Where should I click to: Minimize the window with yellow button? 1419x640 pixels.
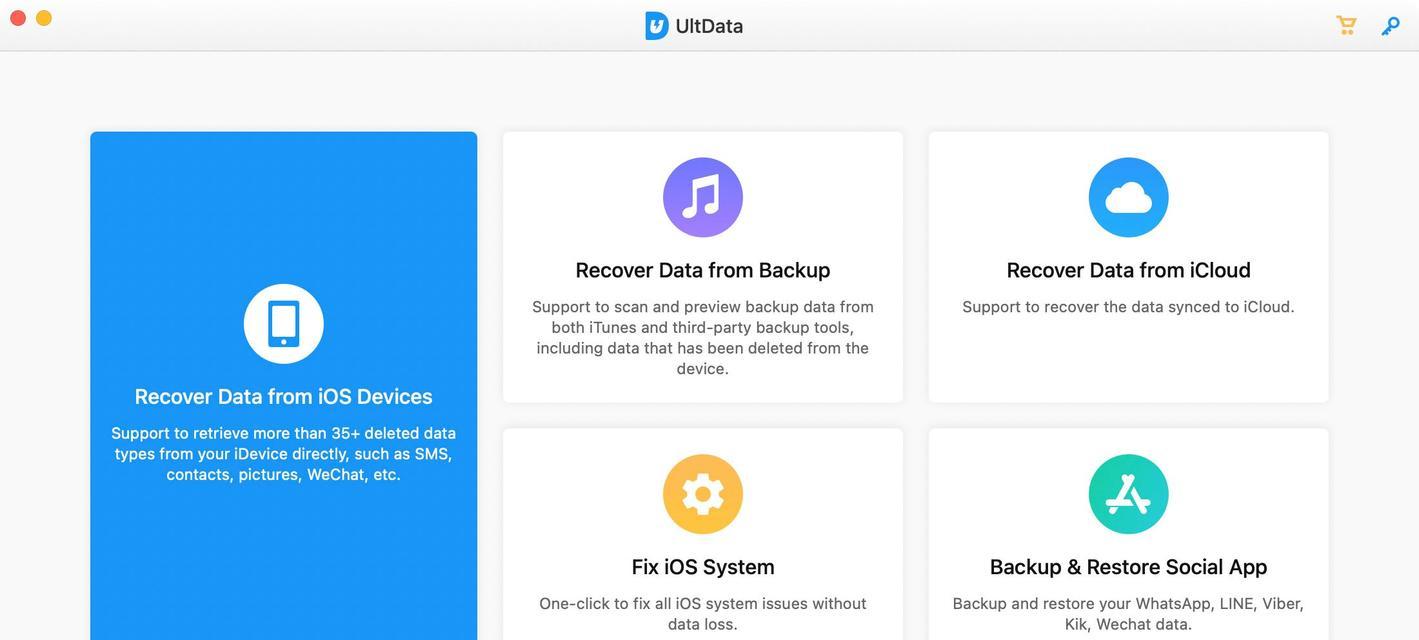pyautogui.click(x=44, y=18)
